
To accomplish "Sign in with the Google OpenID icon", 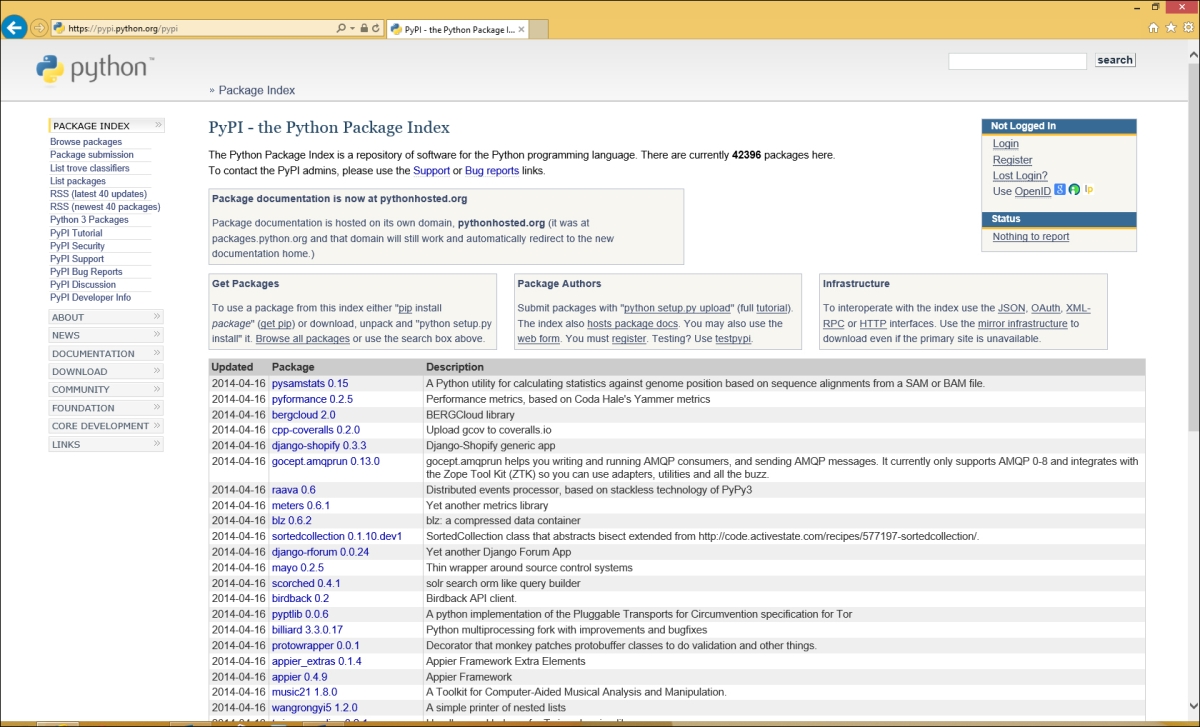I will coord(1060,190).
